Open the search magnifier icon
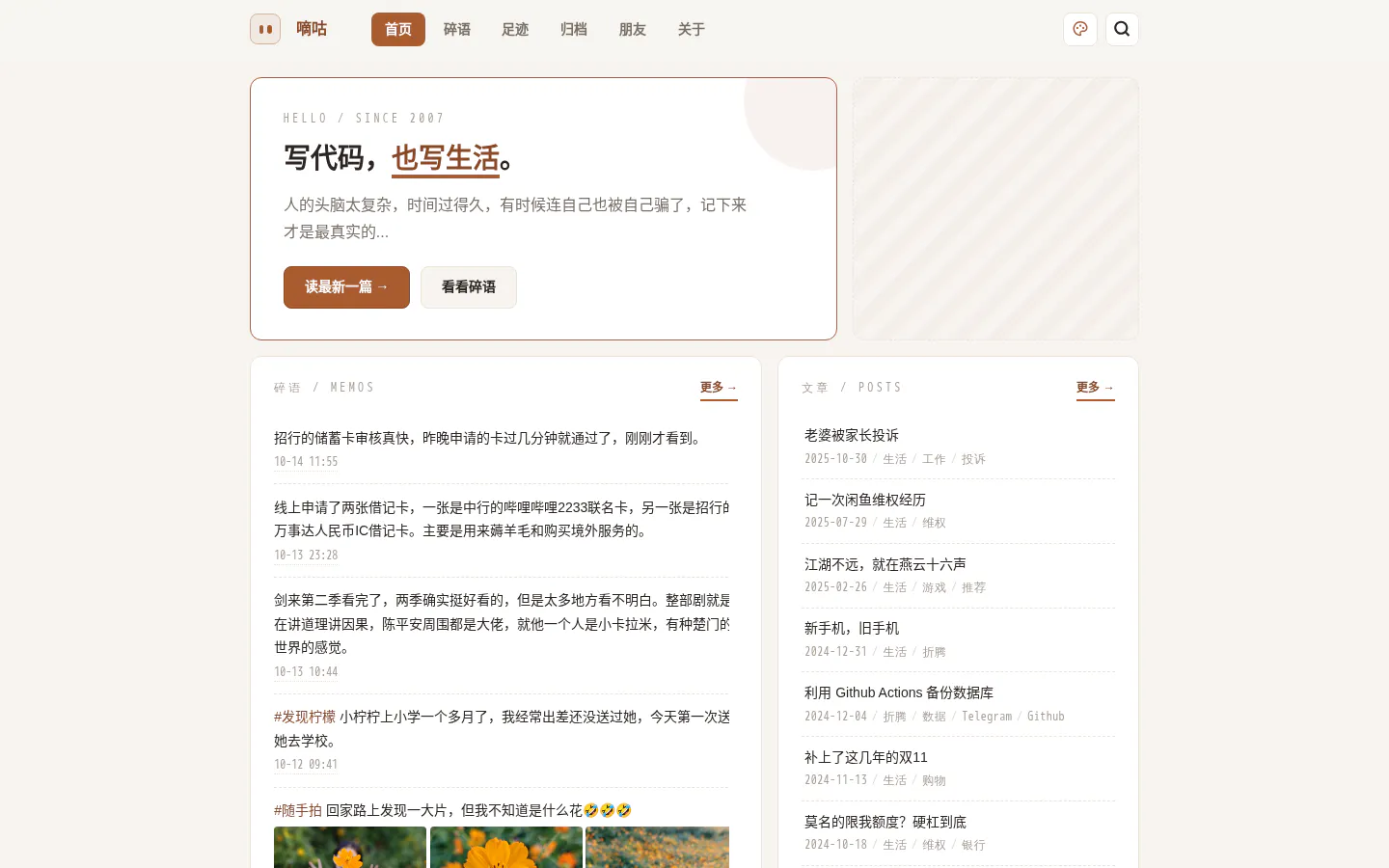The image size is (1389, 868). click(1122, 29)
